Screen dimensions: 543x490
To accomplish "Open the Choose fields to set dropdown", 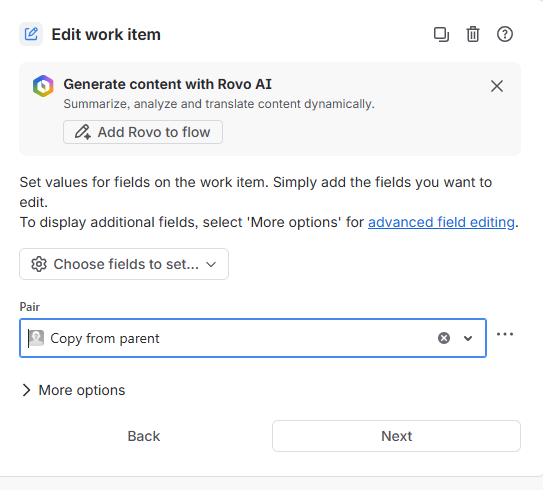I will (124, 264).
